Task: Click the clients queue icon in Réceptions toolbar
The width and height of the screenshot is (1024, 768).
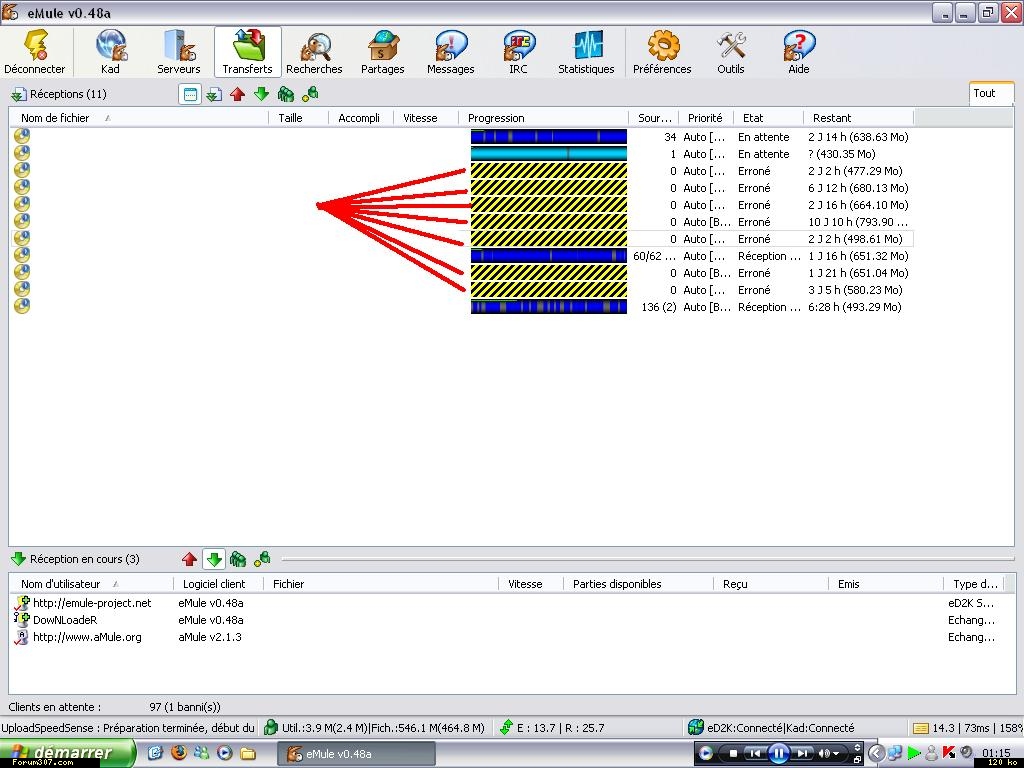Action: coord(286,95)
